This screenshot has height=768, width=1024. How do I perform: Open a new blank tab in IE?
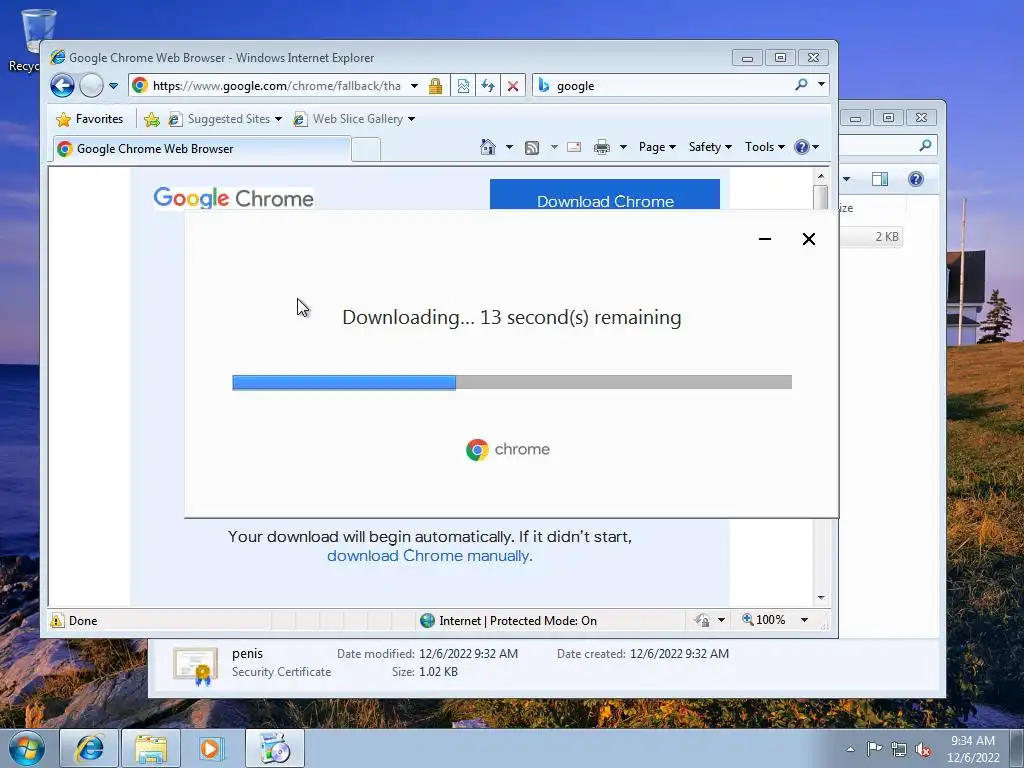pyautogui.click(x=366, y=150)
